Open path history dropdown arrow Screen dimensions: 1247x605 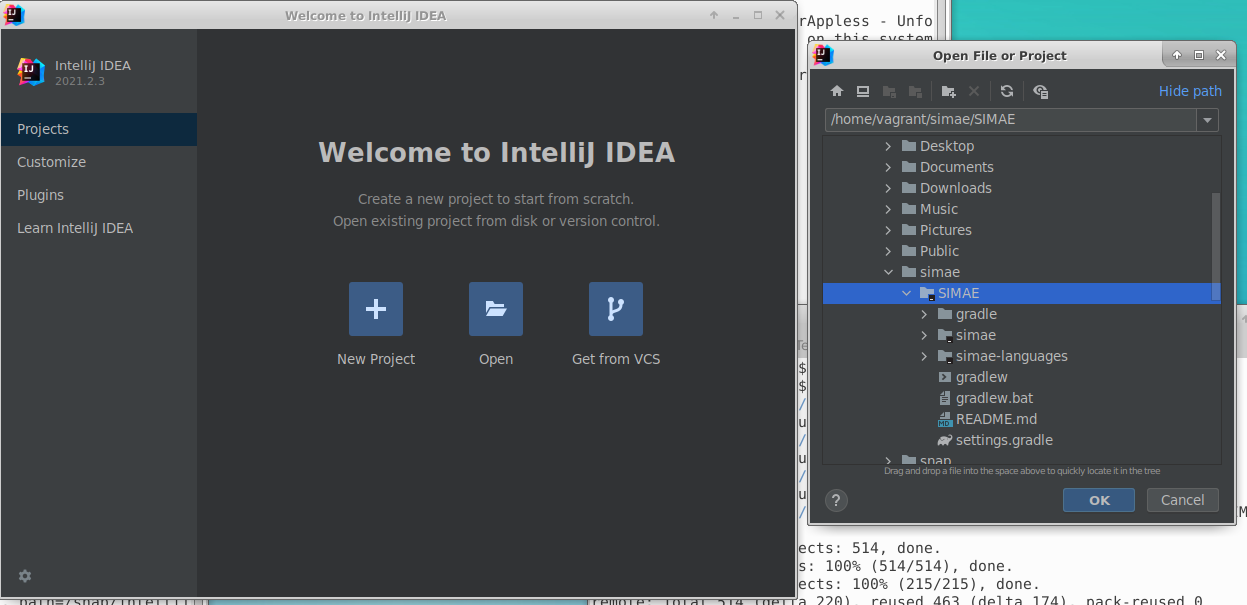pos(1208,120)
